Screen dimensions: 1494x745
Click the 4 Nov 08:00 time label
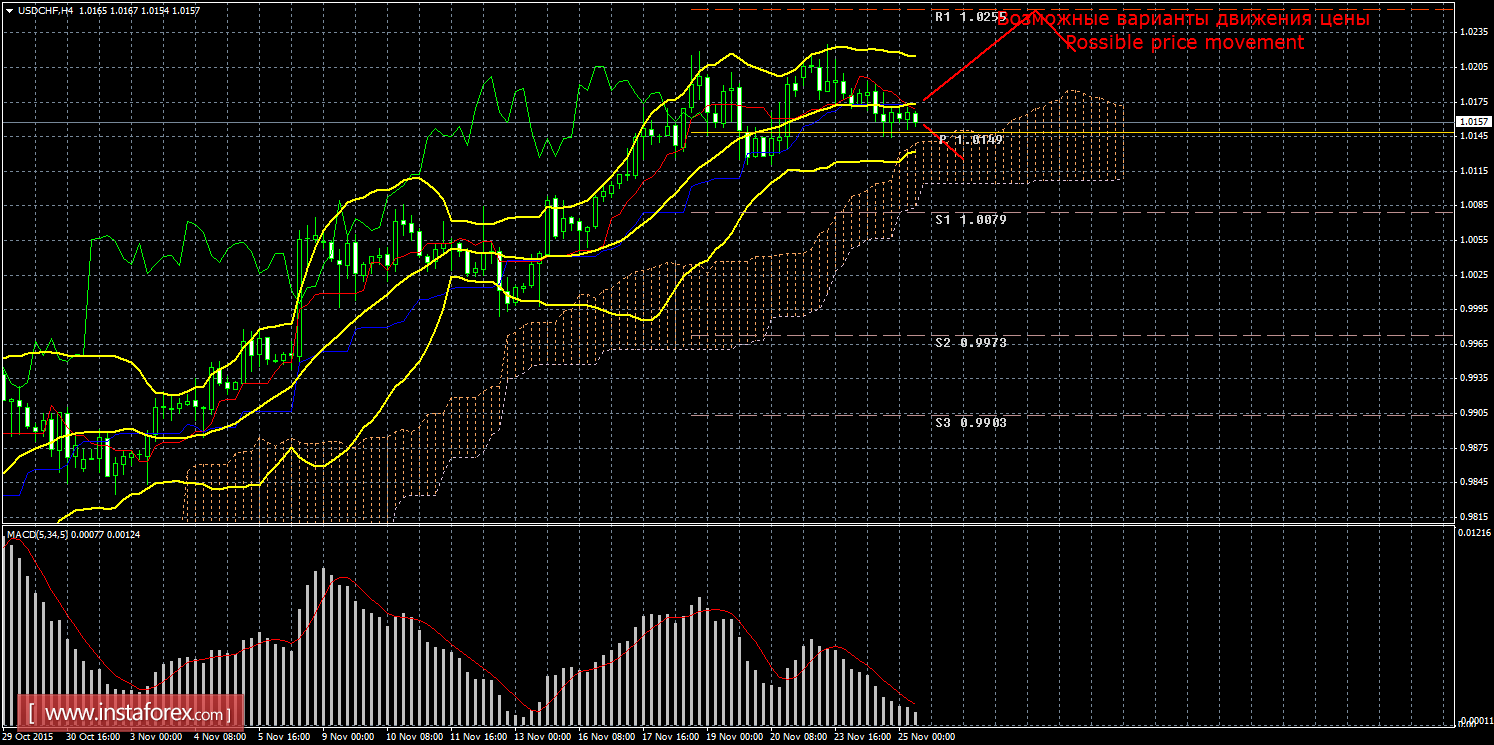click(220, 737)
